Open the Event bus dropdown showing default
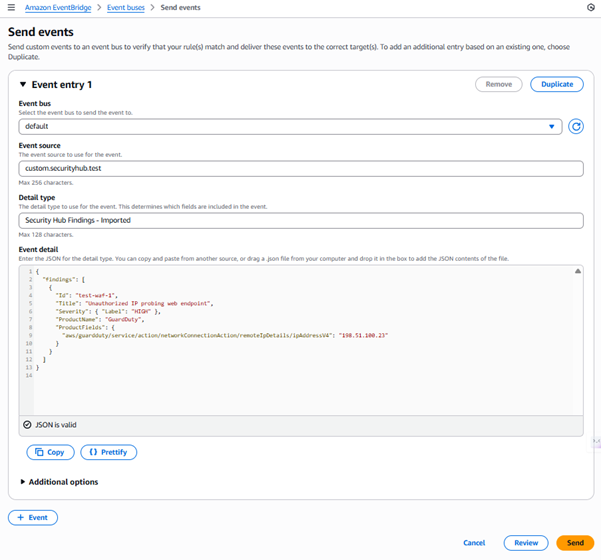Image resolution: width=601 pixels, height=560 pixels. point(290,126)
